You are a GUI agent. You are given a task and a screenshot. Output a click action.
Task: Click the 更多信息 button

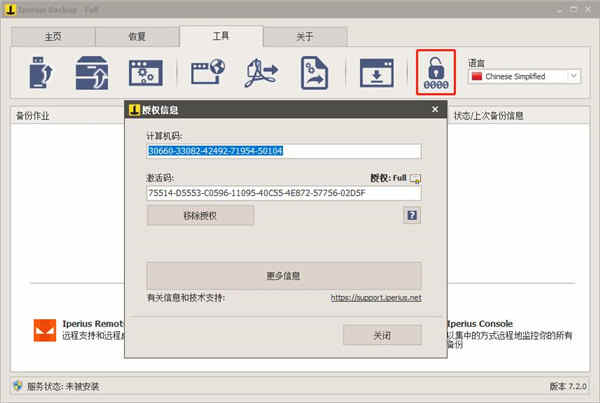point(284,276)
